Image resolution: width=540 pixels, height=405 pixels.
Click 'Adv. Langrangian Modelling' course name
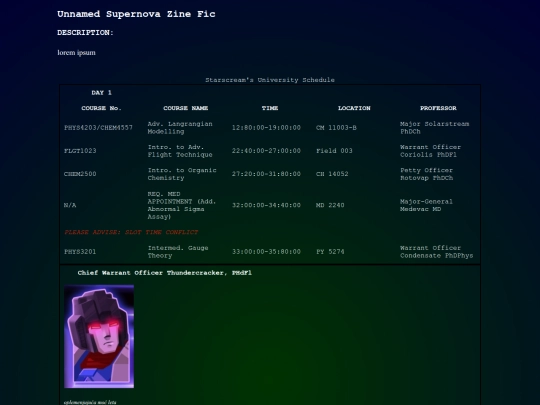[180, 128]
